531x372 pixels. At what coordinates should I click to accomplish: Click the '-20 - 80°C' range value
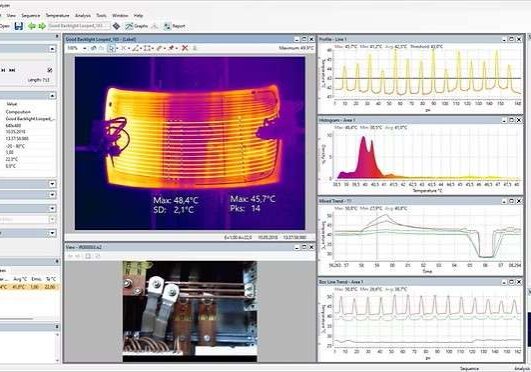15,146
